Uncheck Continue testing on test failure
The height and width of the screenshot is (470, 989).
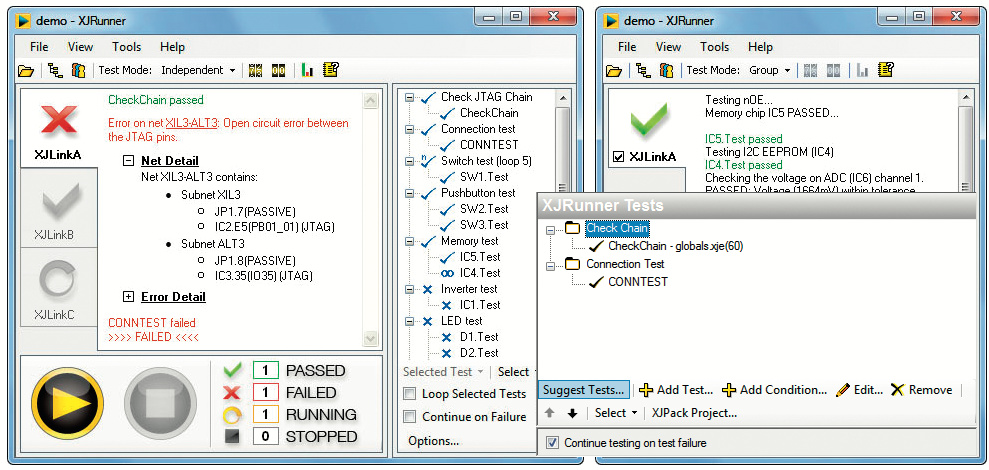click(552, 443)
